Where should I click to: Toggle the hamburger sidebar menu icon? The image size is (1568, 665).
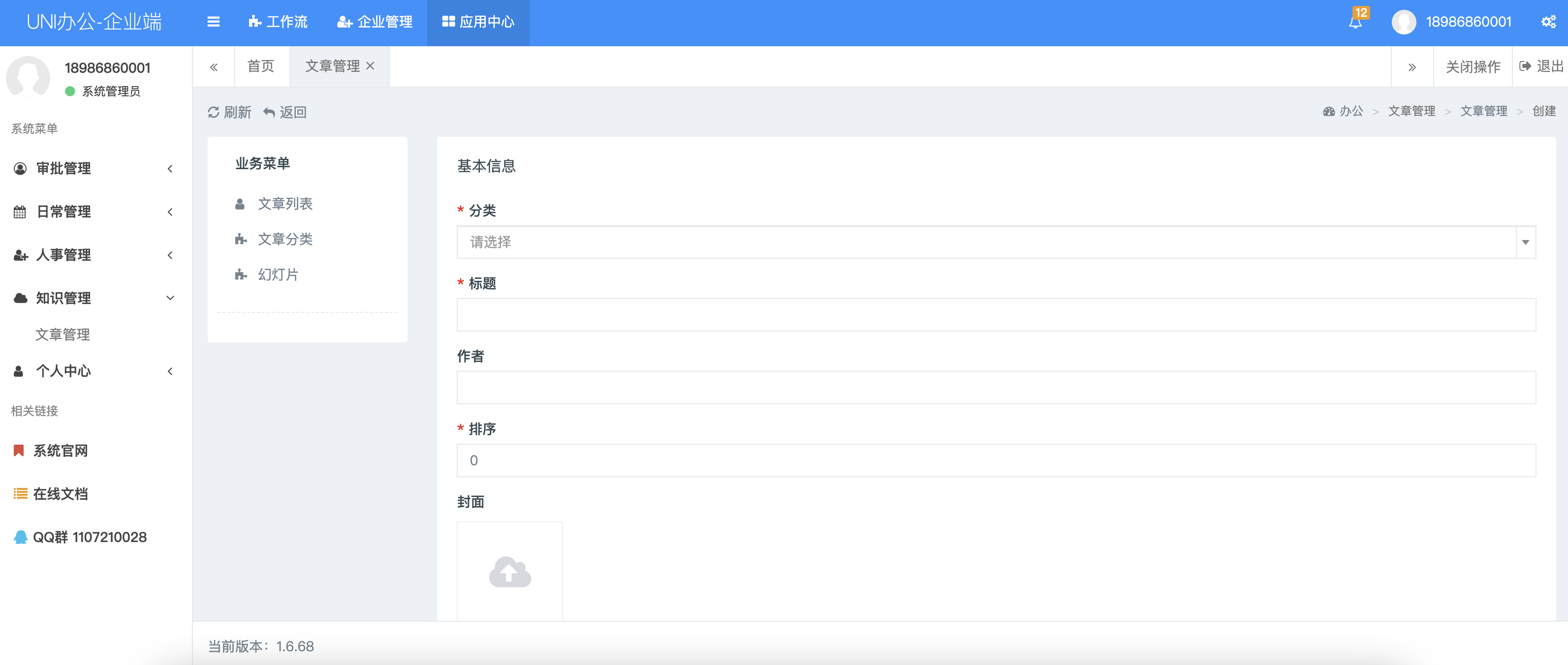(213, 23)
